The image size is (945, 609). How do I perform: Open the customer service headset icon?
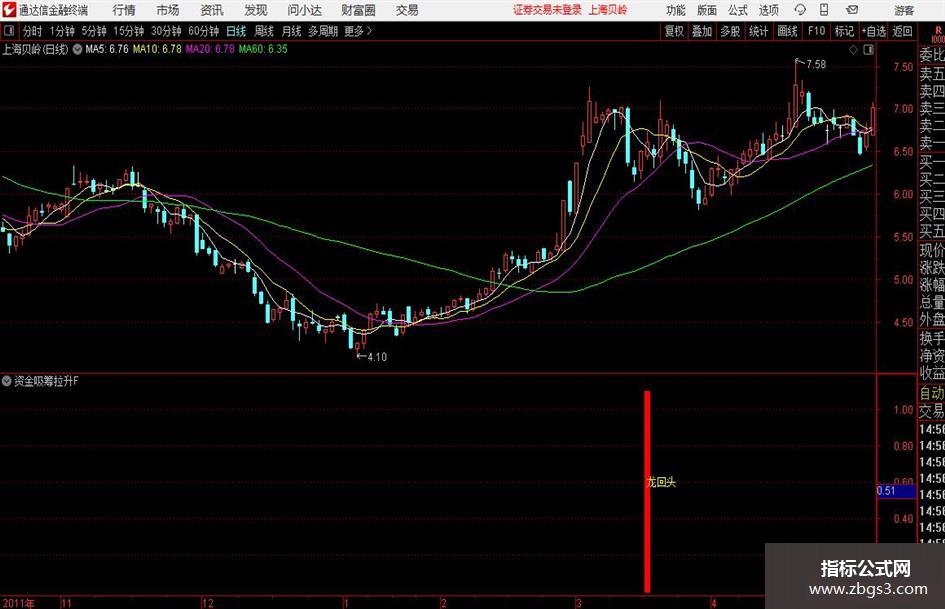(x=800, y=10)
